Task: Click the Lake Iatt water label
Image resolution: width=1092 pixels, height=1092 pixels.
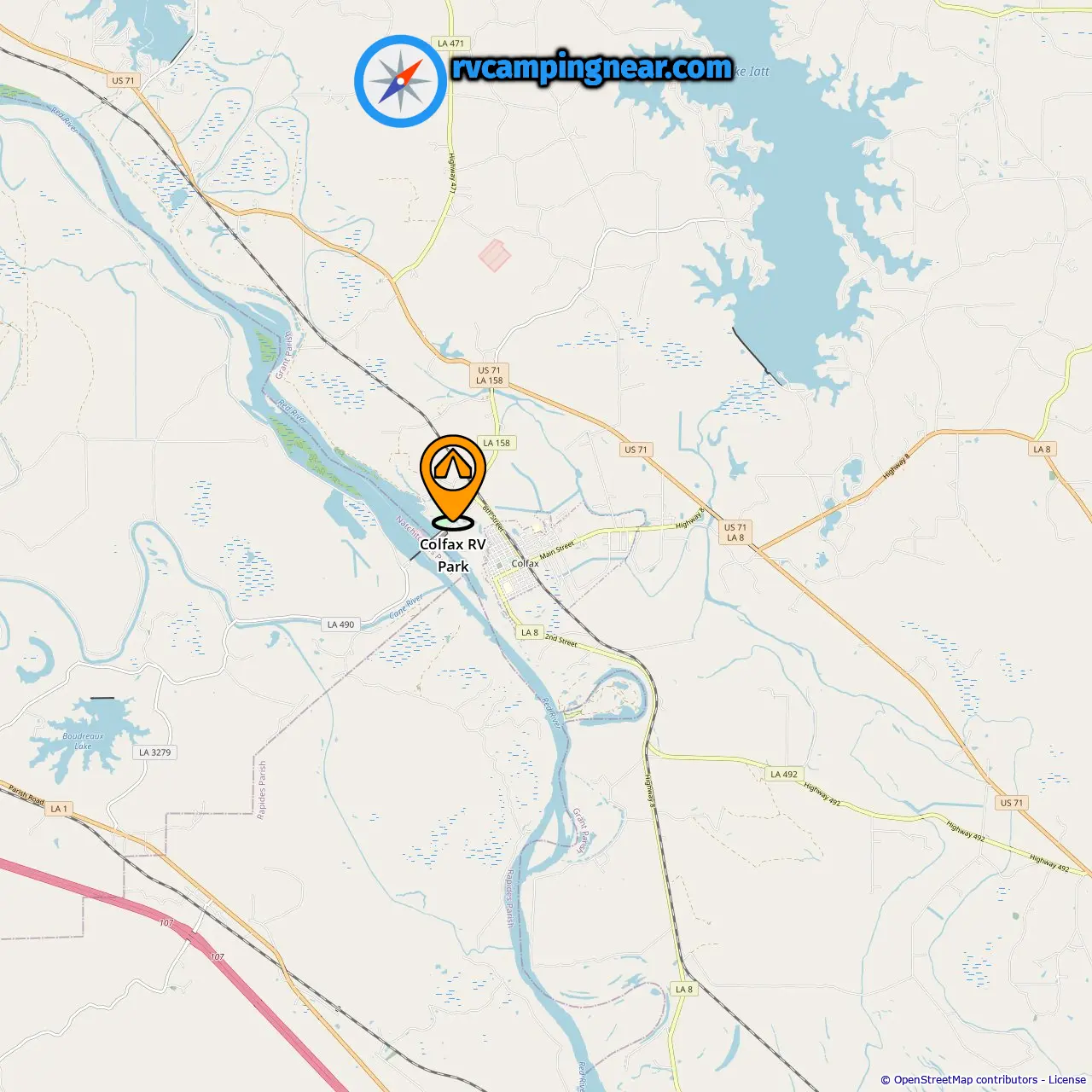Action: point(752,72)
